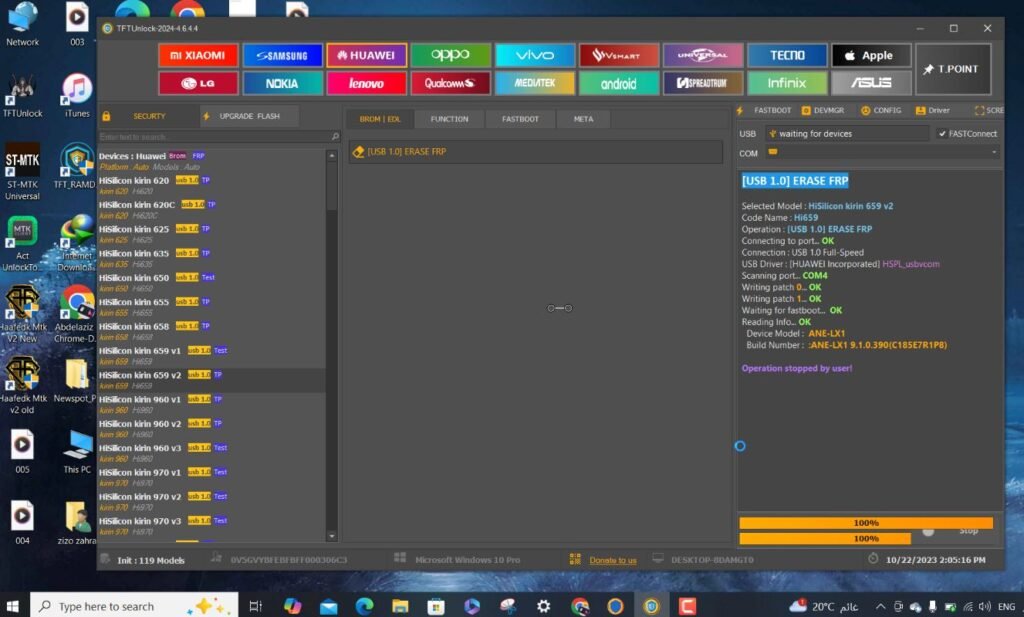Select the Android brand button
1024x617 pixels.
(618, 84)
